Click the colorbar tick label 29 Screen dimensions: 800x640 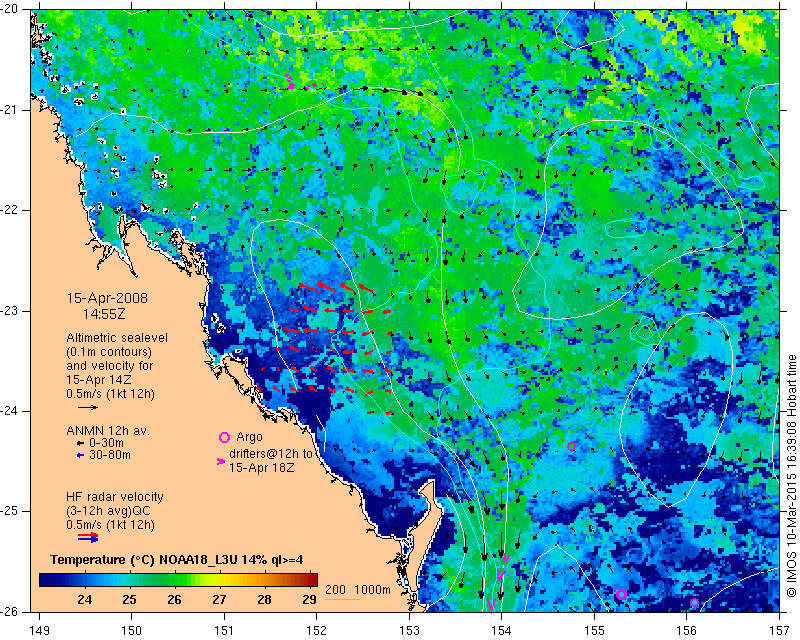click(309, 599)
